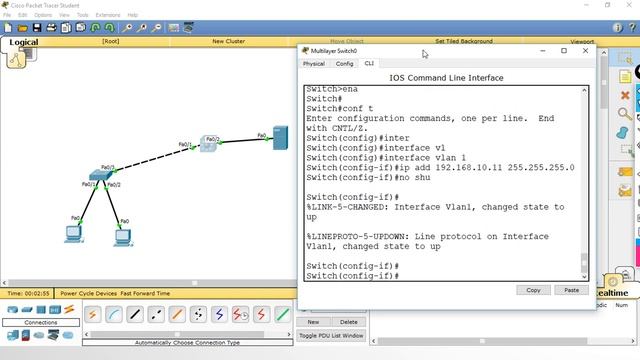The width and height of the screenshot is (640, 360).
Task: Select the Add Complex PDU open envelope tool
Action: (x=625, y=191)
